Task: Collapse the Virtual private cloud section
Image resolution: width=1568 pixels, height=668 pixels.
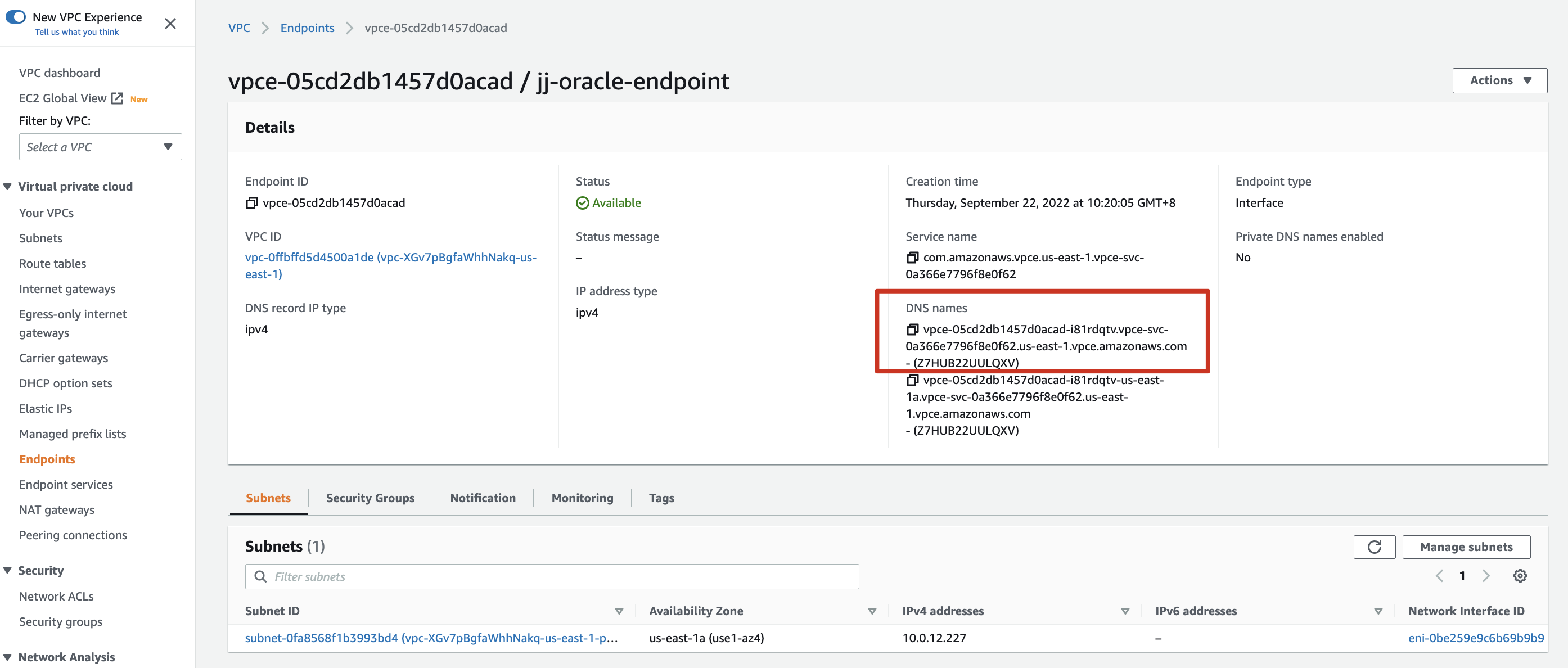Action: [x=8, y=187]
